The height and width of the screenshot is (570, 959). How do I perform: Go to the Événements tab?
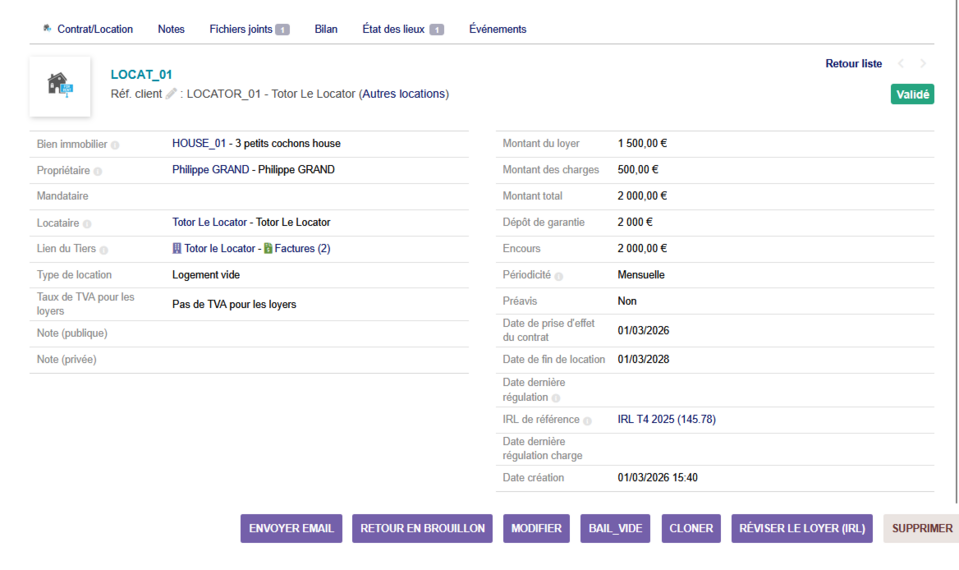497,29
